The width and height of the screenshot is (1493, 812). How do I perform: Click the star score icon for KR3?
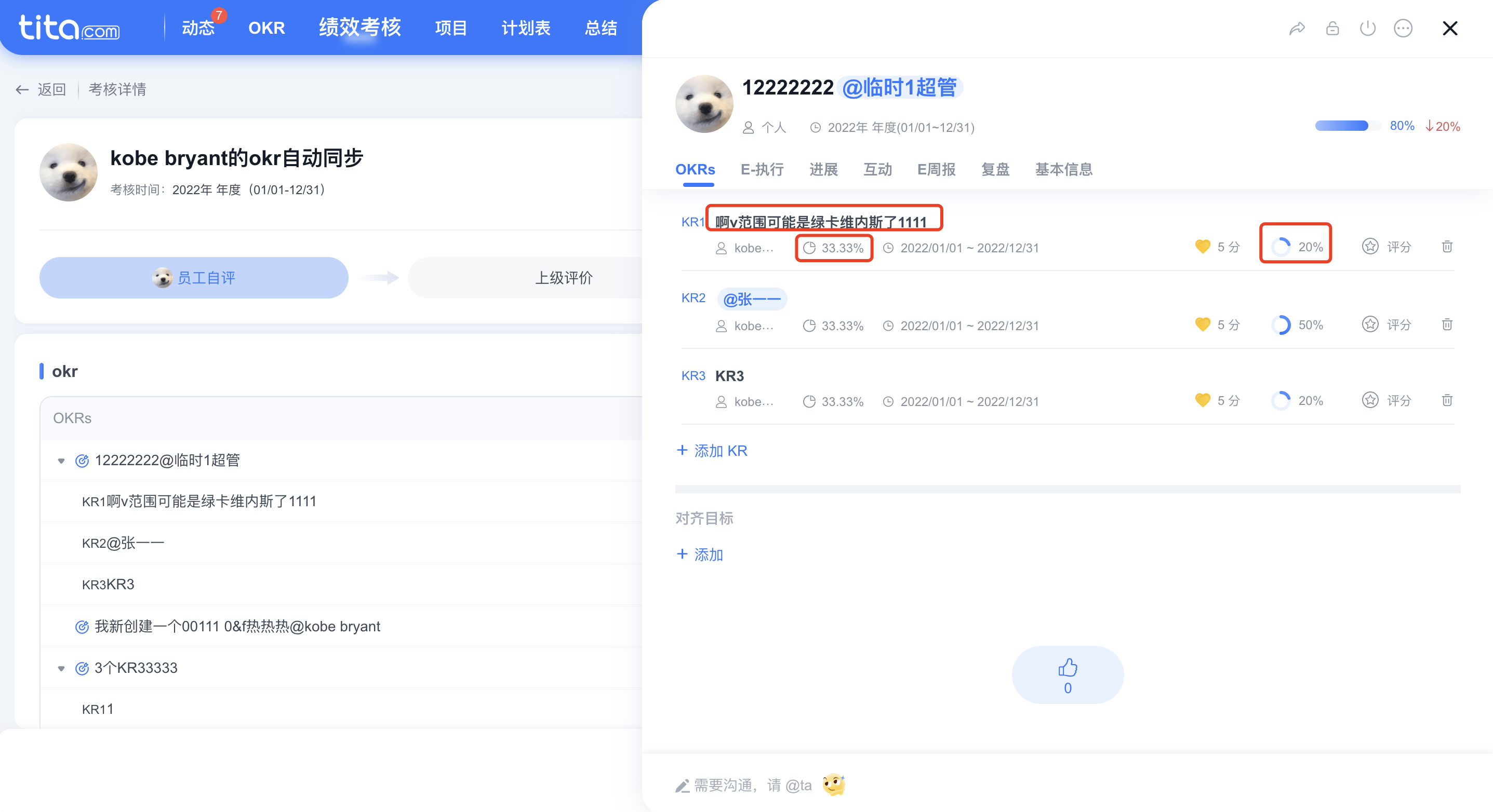[1369, 400]
